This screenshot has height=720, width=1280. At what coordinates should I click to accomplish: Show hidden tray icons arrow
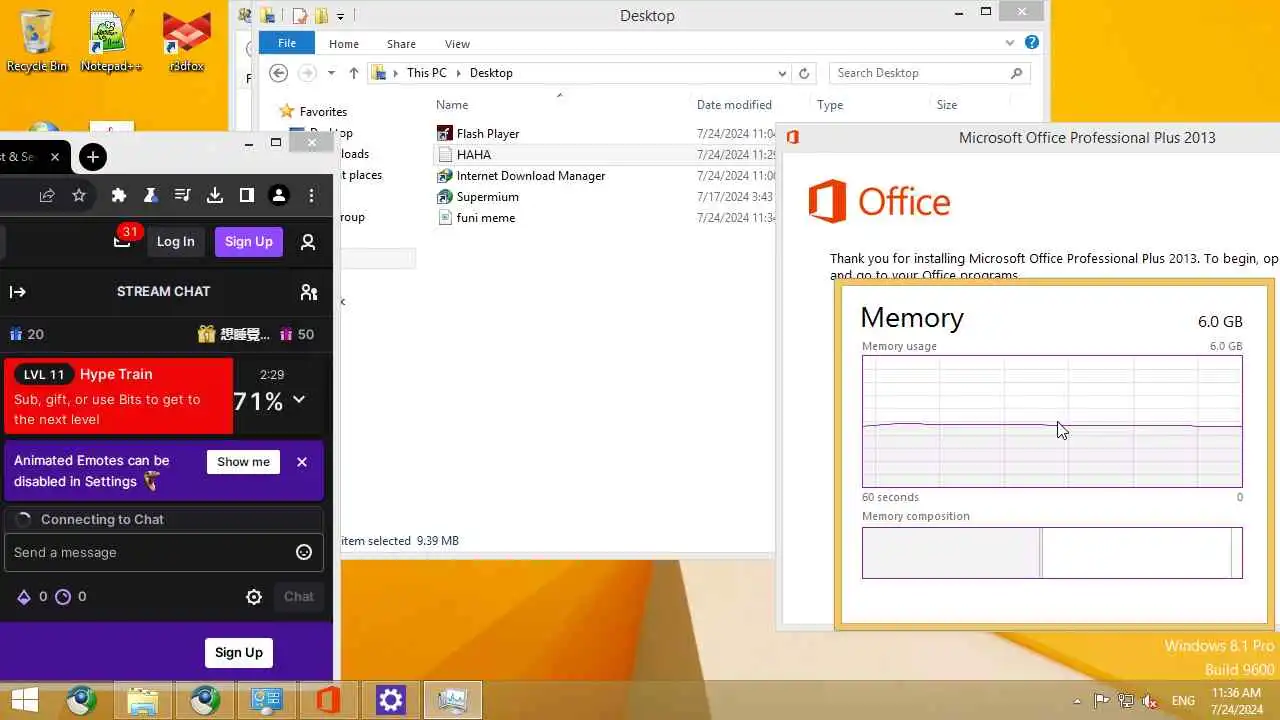[x=1076, y=701]
